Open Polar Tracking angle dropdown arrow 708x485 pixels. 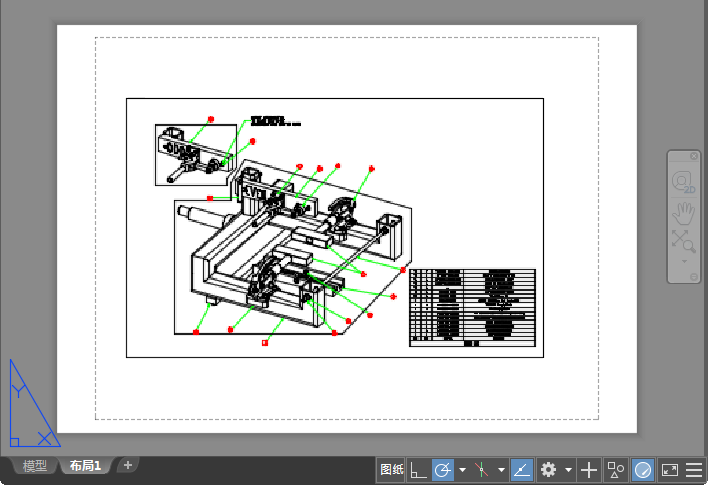click(x=462, y=470)
